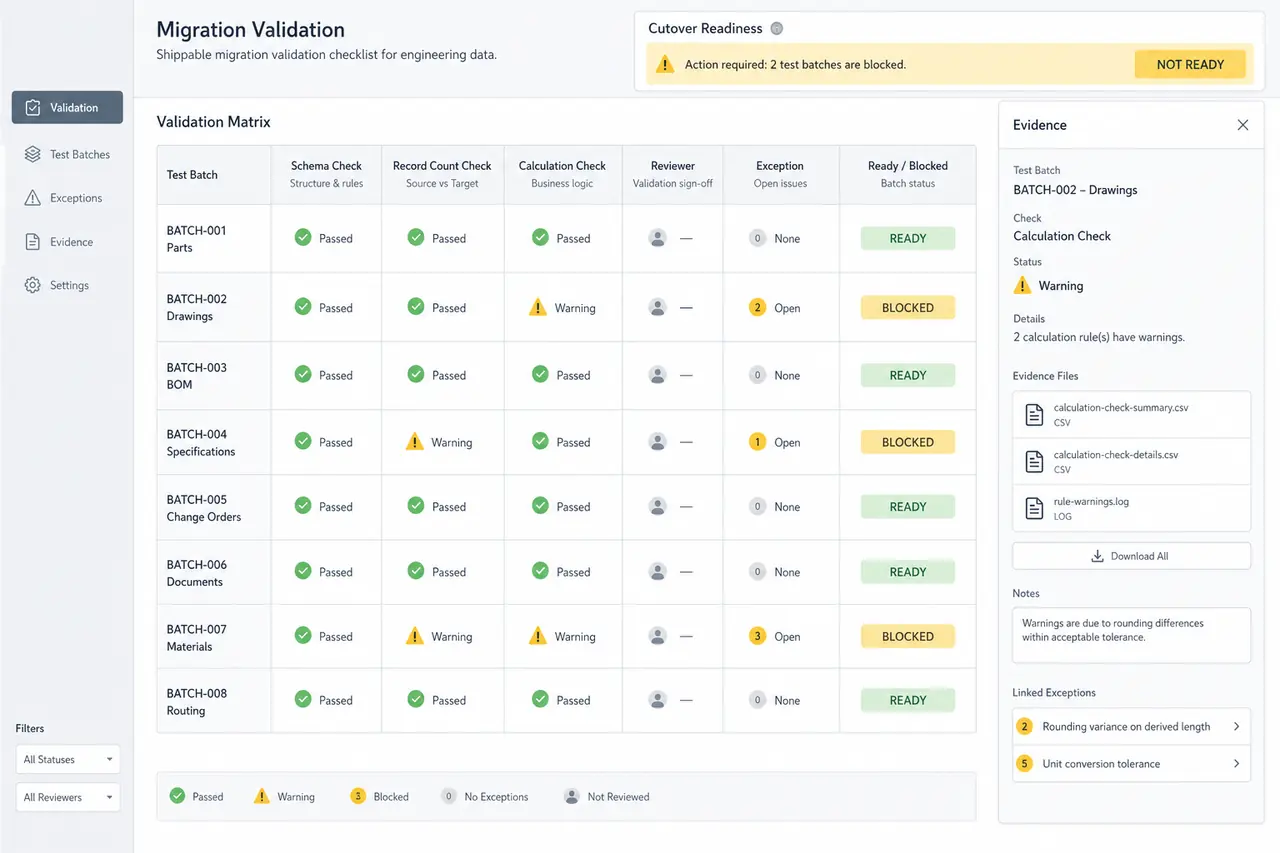The height and width of the screenshot is (853, 1280).
Task: Click the Schema Check column header
Action: (326, 174)
